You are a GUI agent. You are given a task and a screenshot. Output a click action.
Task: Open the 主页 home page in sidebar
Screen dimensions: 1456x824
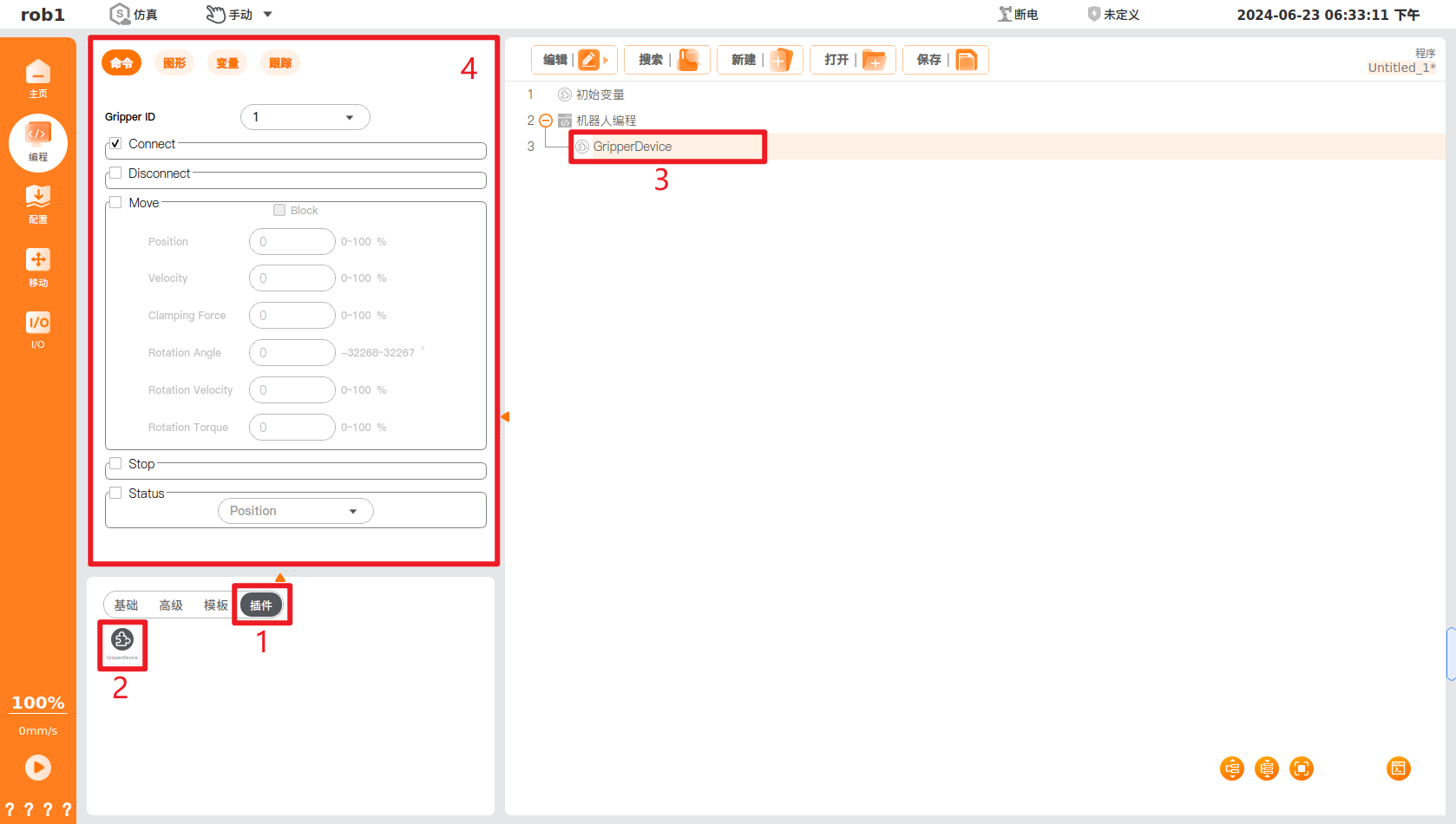(x=38, y=76)
